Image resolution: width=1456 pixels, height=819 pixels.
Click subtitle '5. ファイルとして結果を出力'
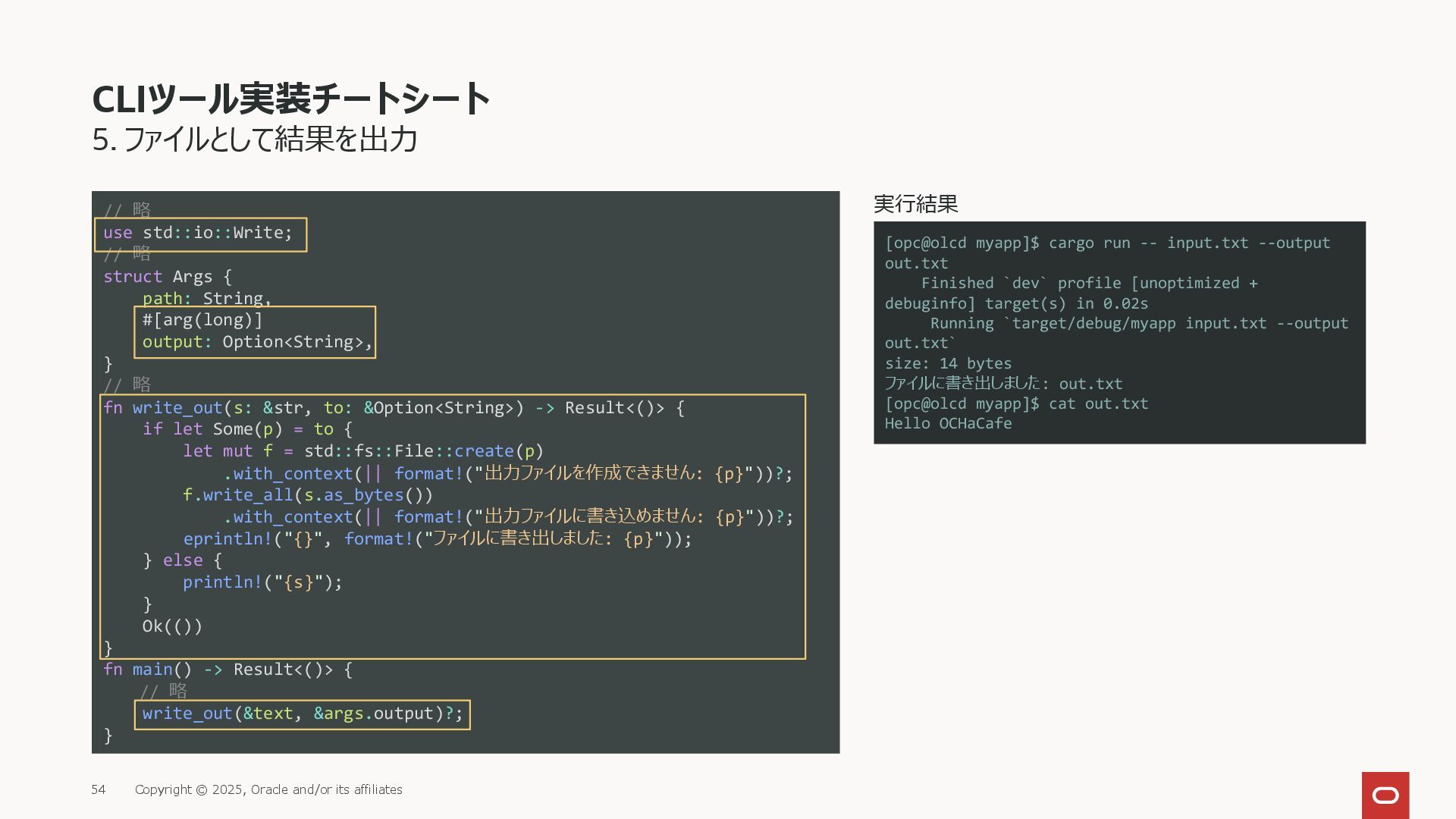click(x=255, y=140)
